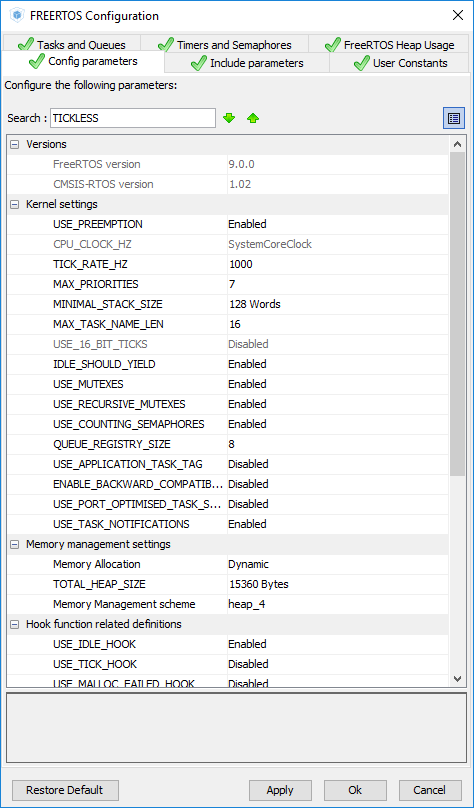This screenshot has width=474, height=808.
Task: Select the Memory Allocation parameter name
Action: 96,564
